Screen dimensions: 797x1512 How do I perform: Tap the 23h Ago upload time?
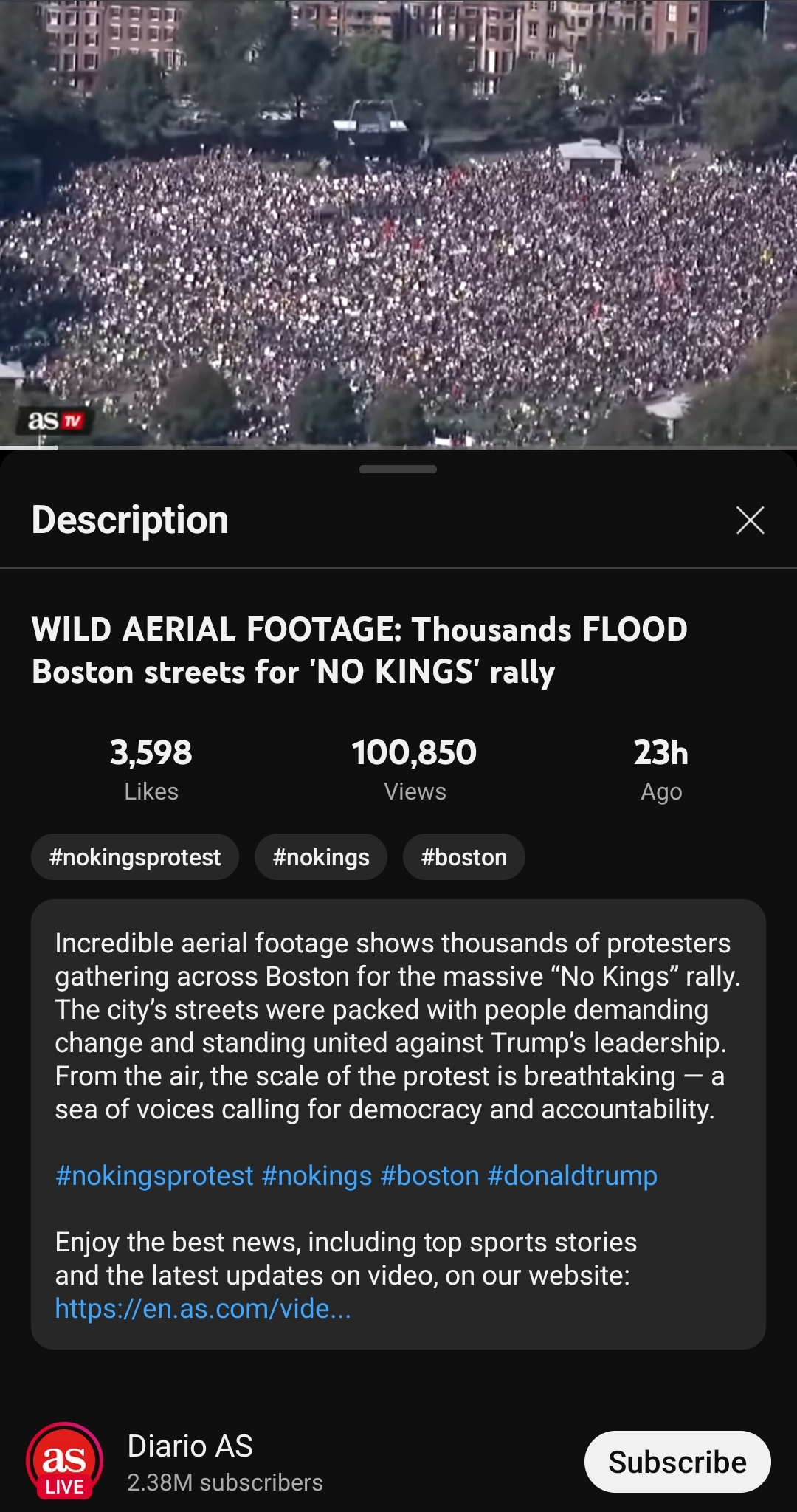click(661, 768)
